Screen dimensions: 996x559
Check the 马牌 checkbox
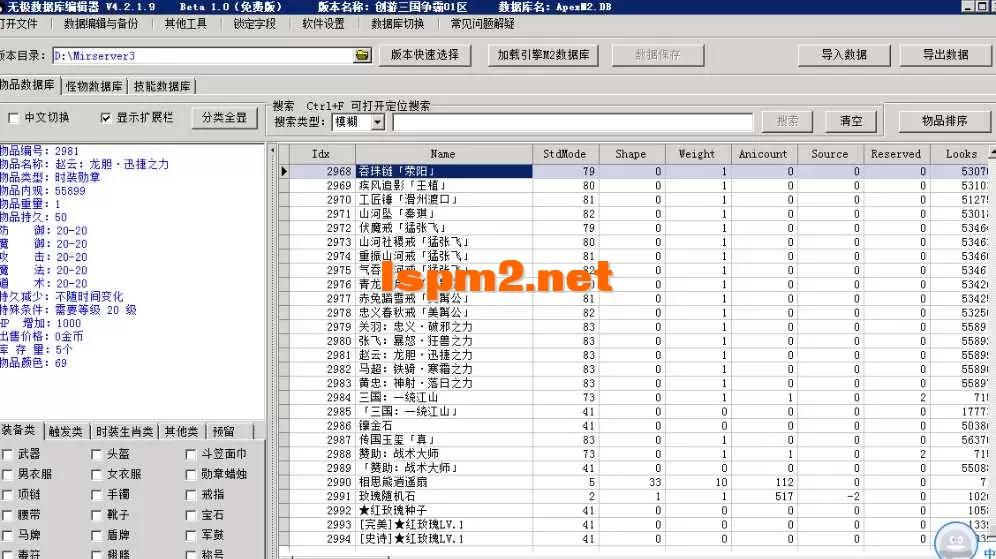(7, 535)
